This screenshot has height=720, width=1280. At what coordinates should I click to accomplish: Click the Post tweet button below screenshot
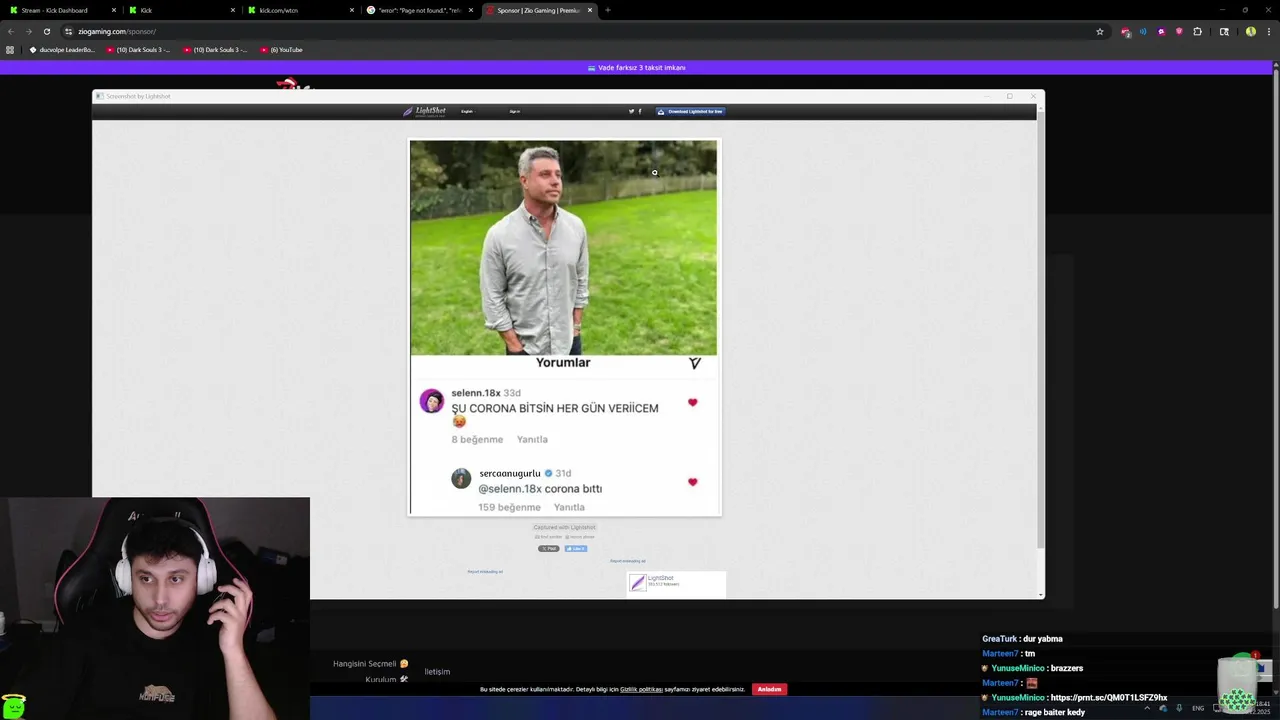pyautogui.click(x=549, y=548)
